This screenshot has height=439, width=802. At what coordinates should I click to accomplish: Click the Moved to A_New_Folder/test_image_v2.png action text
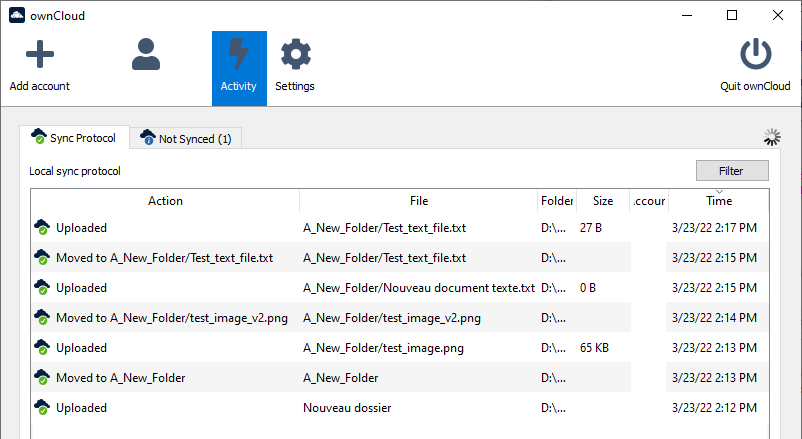tap(172, 318)
